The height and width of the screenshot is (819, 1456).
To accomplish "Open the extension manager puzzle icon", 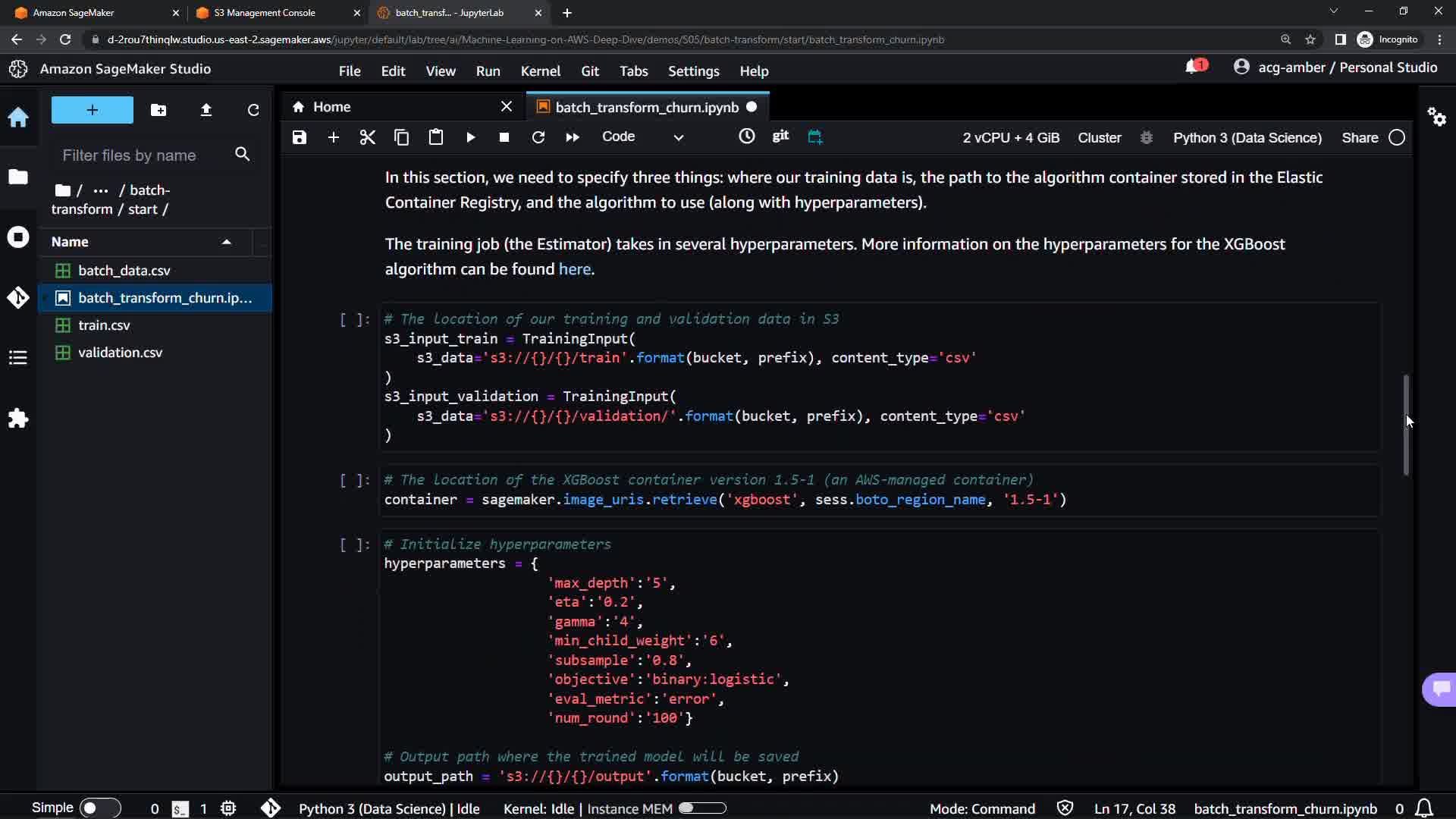I will click(x=18, y=419).
